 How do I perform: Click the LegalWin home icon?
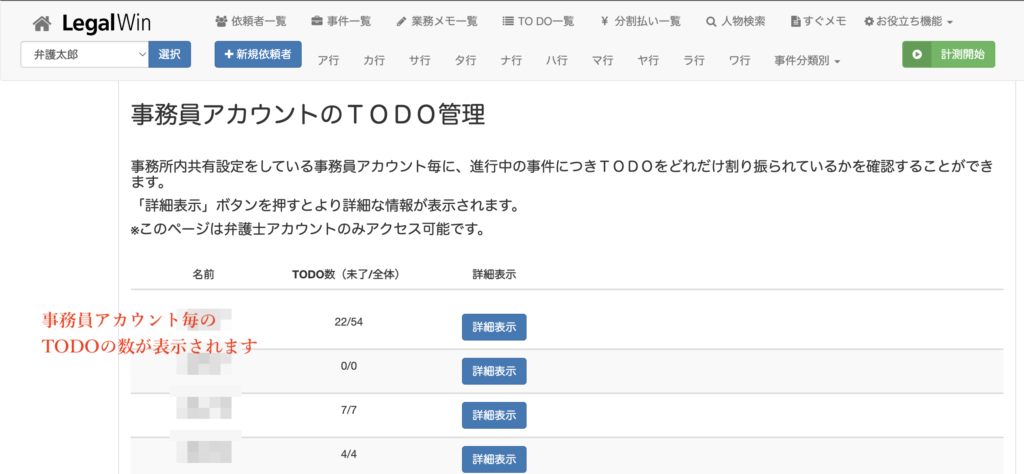click(41, 22)
